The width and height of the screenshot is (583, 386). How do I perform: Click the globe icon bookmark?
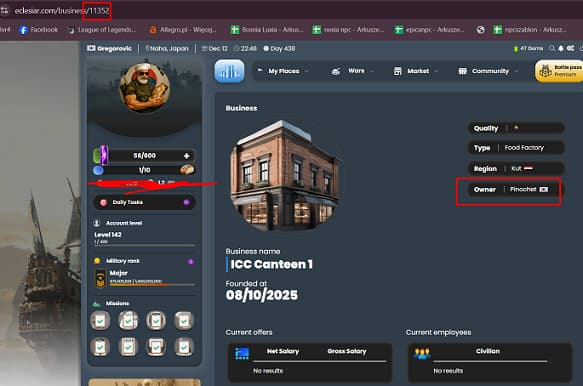480,30
